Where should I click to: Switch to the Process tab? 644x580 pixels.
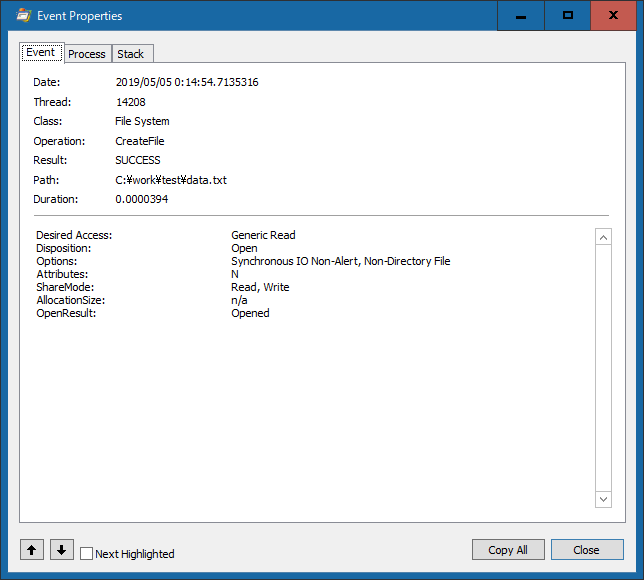tap(87, 54)
